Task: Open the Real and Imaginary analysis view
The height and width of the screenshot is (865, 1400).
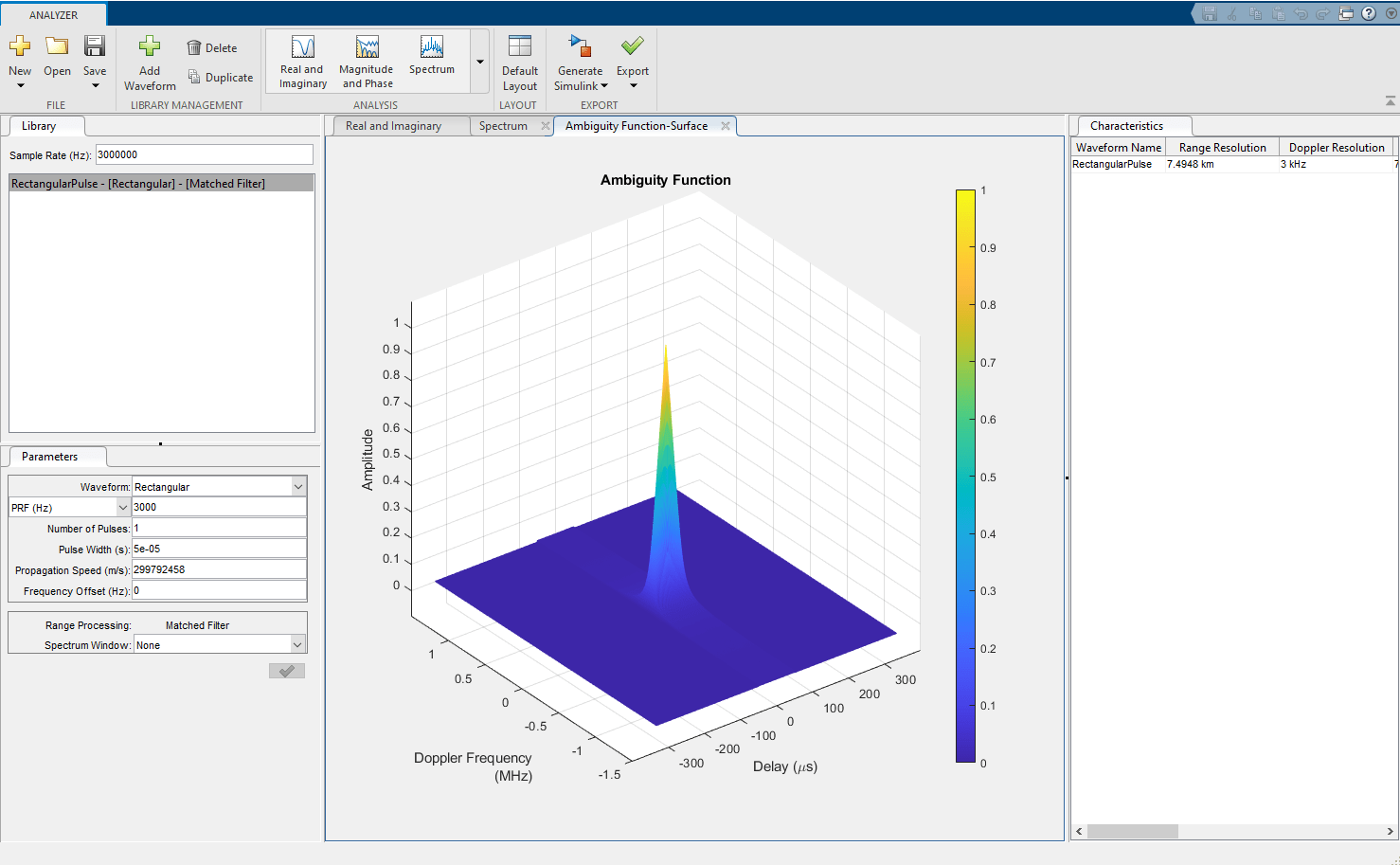Action: (x=301, y=60)
